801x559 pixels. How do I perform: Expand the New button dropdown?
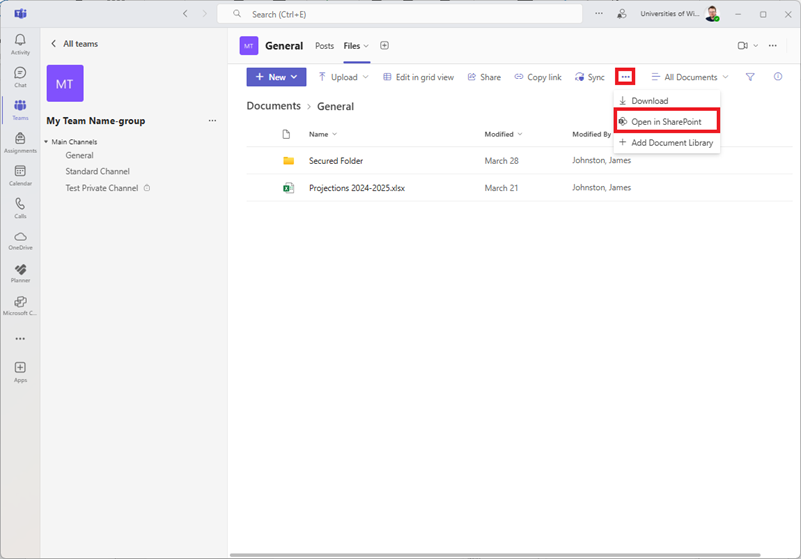coord(295,77)
